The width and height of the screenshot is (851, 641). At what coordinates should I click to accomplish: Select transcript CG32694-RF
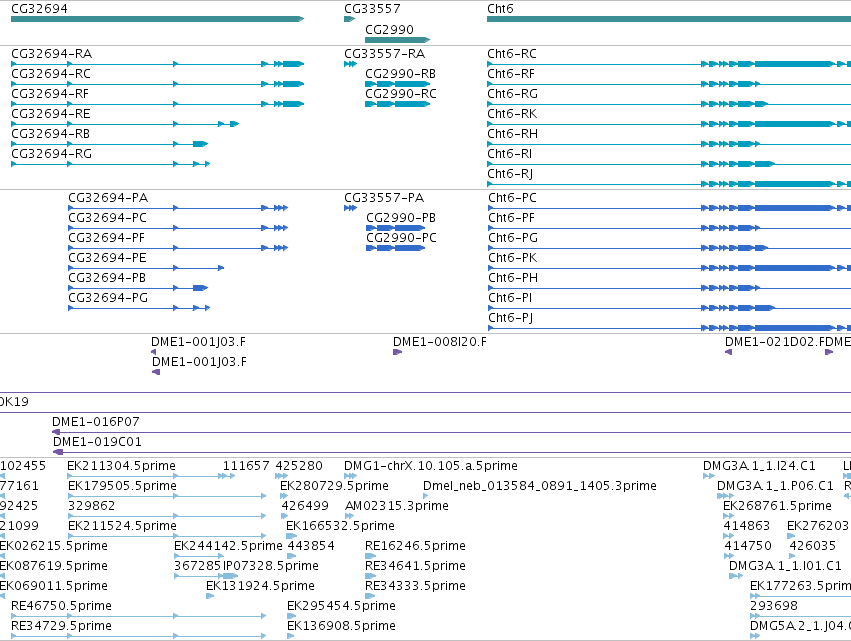pos(157,104)
